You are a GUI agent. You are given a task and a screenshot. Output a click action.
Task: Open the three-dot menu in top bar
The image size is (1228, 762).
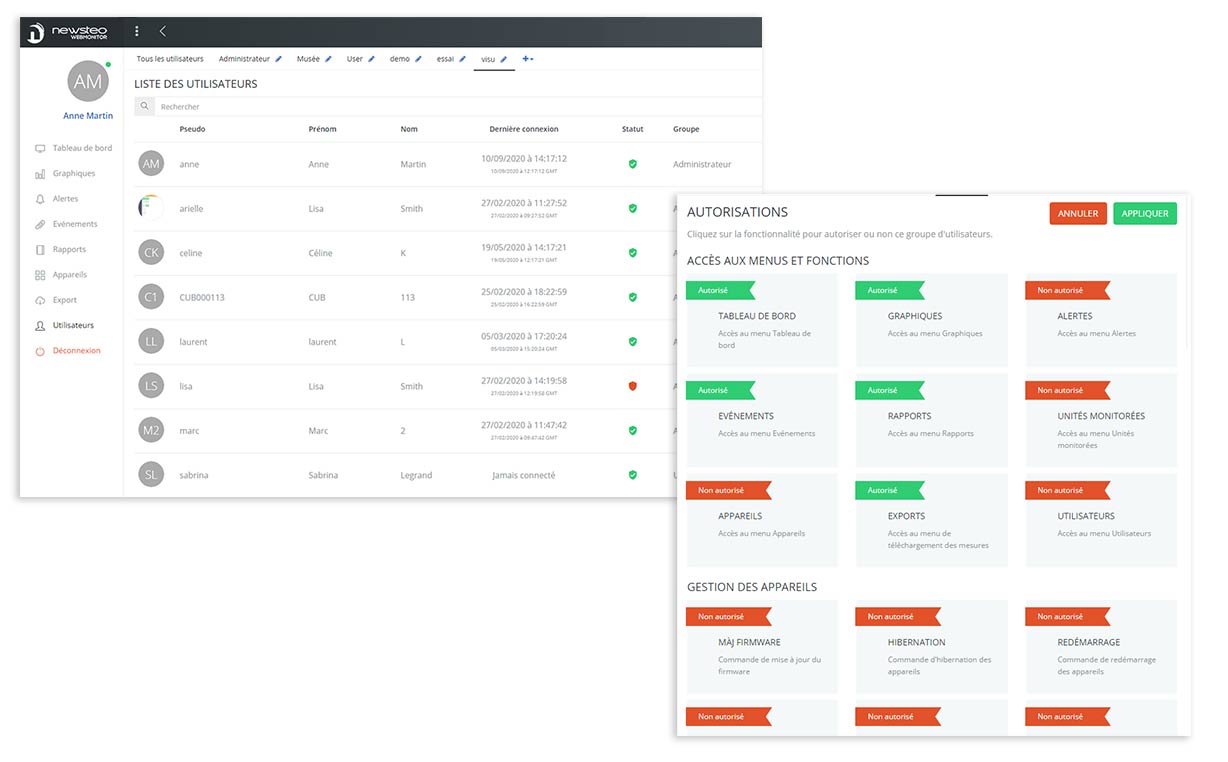click(x=137, y=31)
